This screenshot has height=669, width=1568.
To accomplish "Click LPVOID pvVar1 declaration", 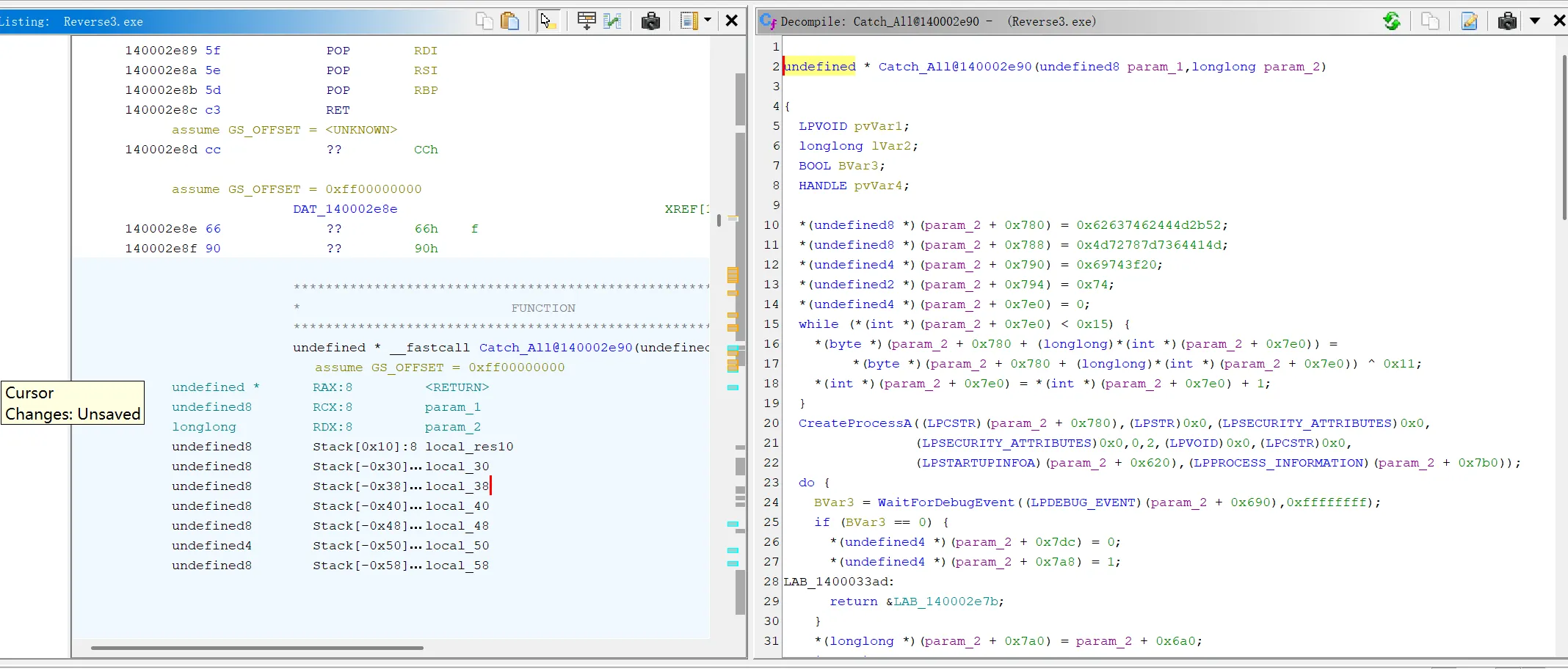I will (x=853, y=126).
